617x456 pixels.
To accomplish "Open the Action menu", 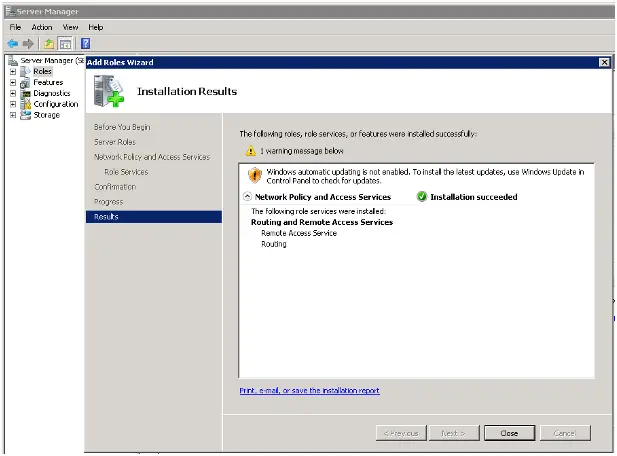I will 42,27.
